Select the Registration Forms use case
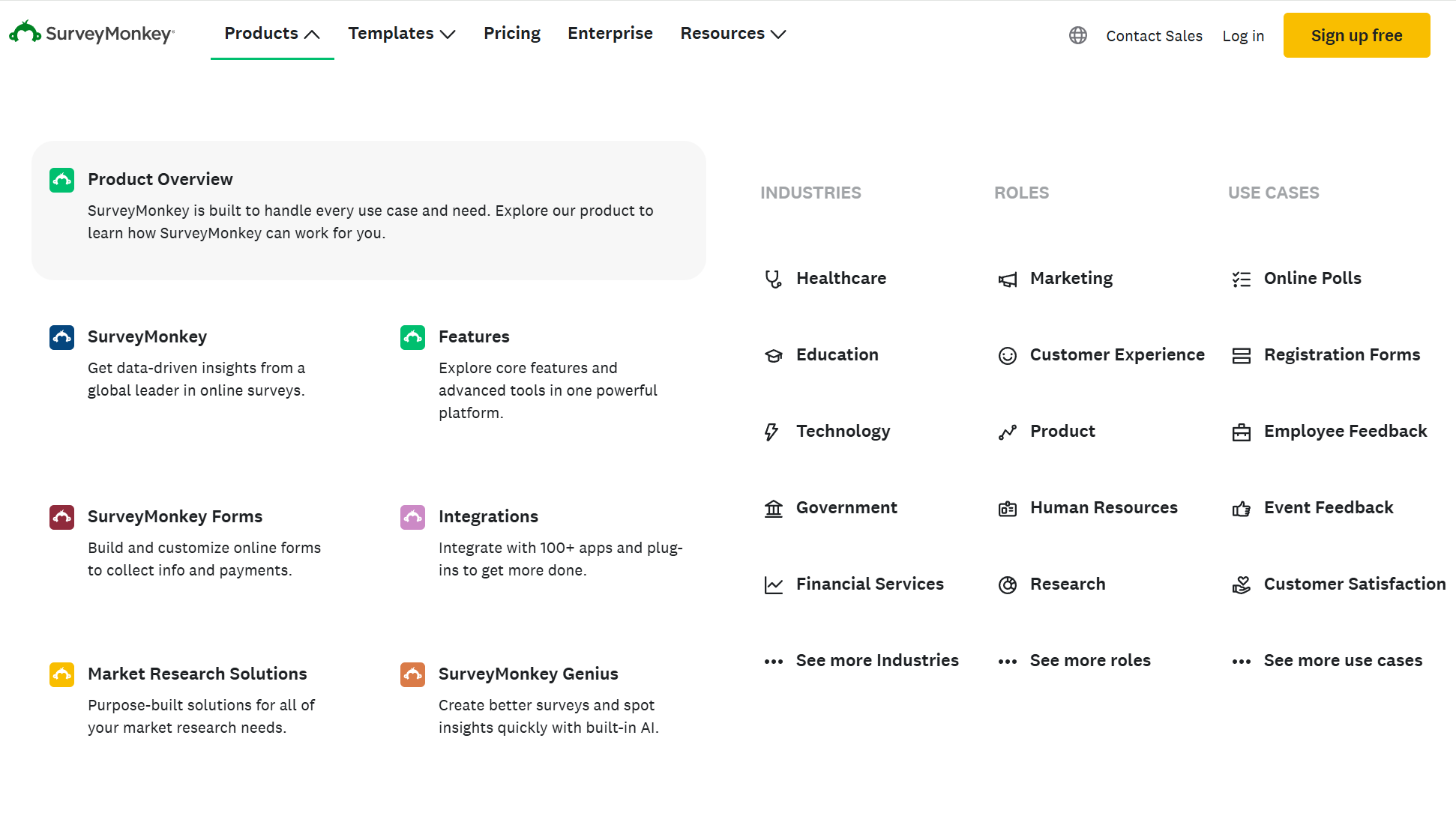 coord(1342,354)
